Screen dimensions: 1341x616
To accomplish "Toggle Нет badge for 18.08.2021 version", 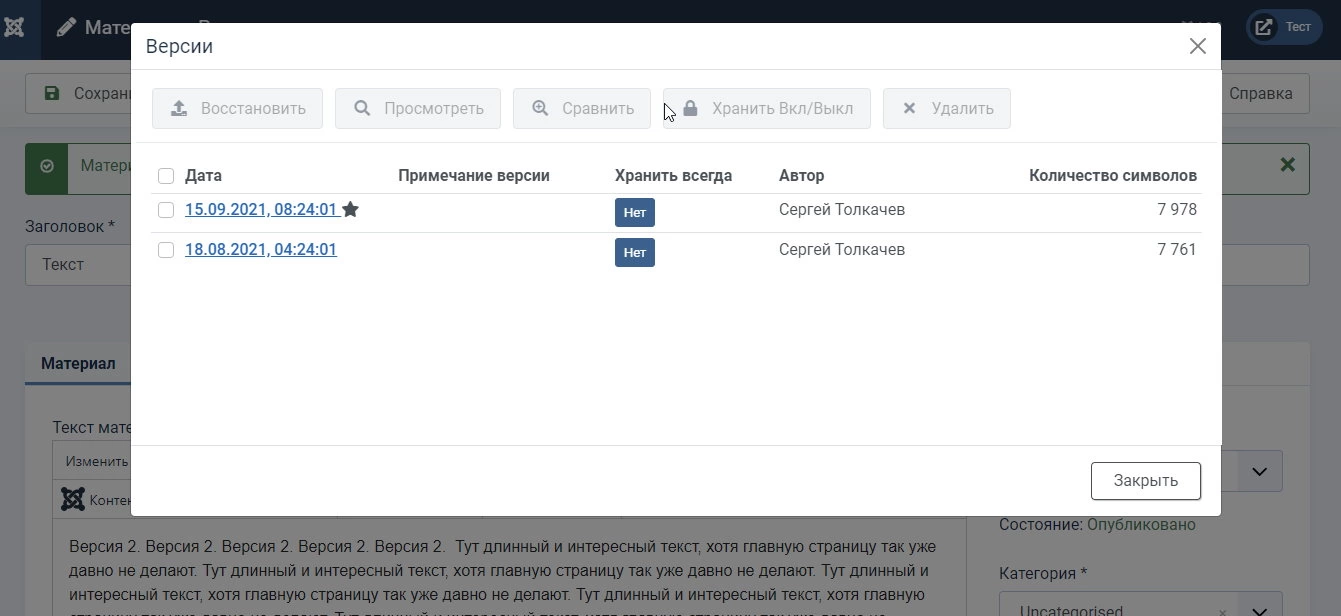I will (635, 252).
